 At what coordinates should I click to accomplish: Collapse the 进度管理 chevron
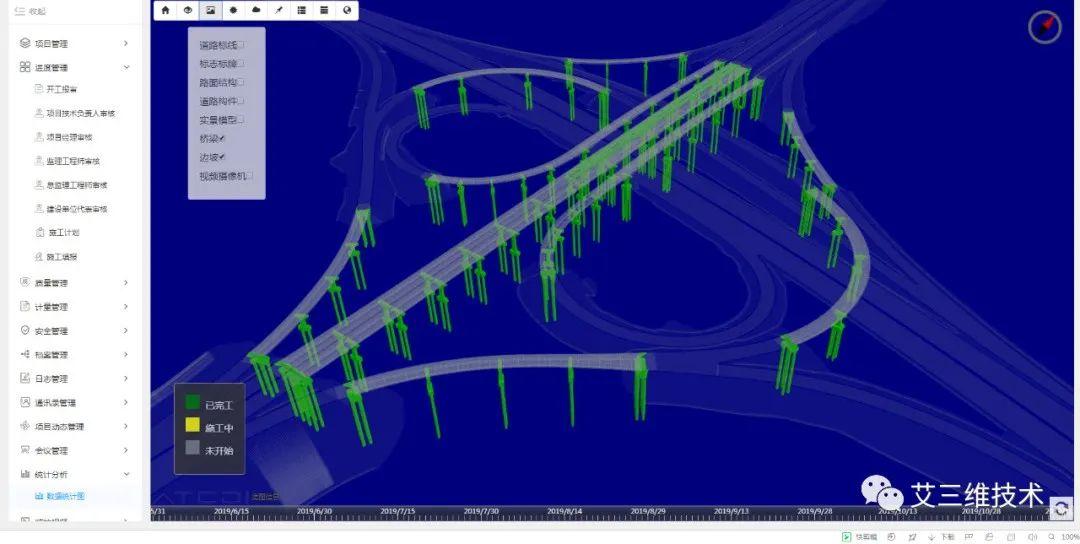126,67
